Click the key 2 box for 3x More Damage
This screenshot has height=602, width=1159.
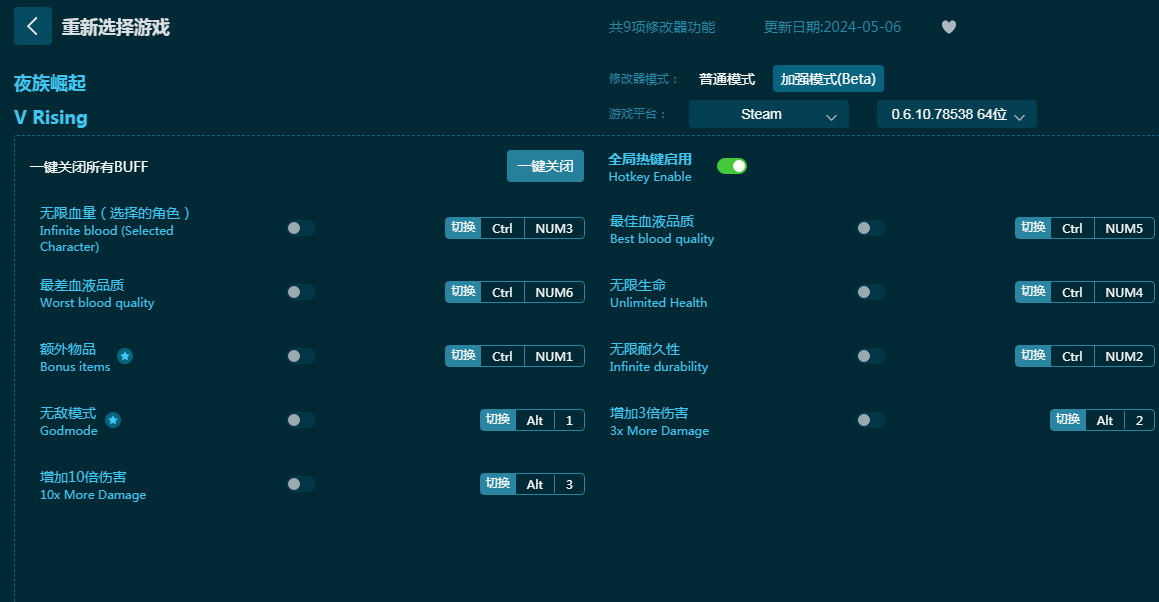pos(1139,420)
